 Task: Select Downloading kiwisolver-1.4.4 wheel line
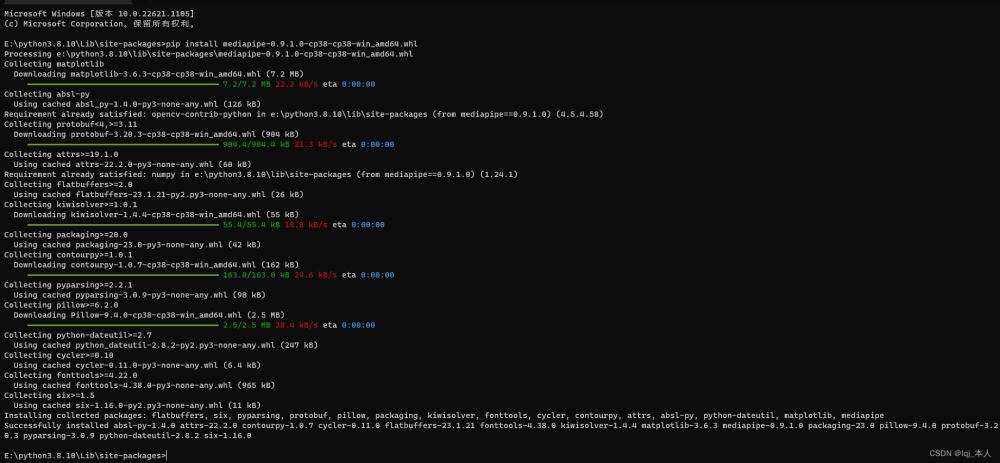pyautogui.click(x=156, y=215)
